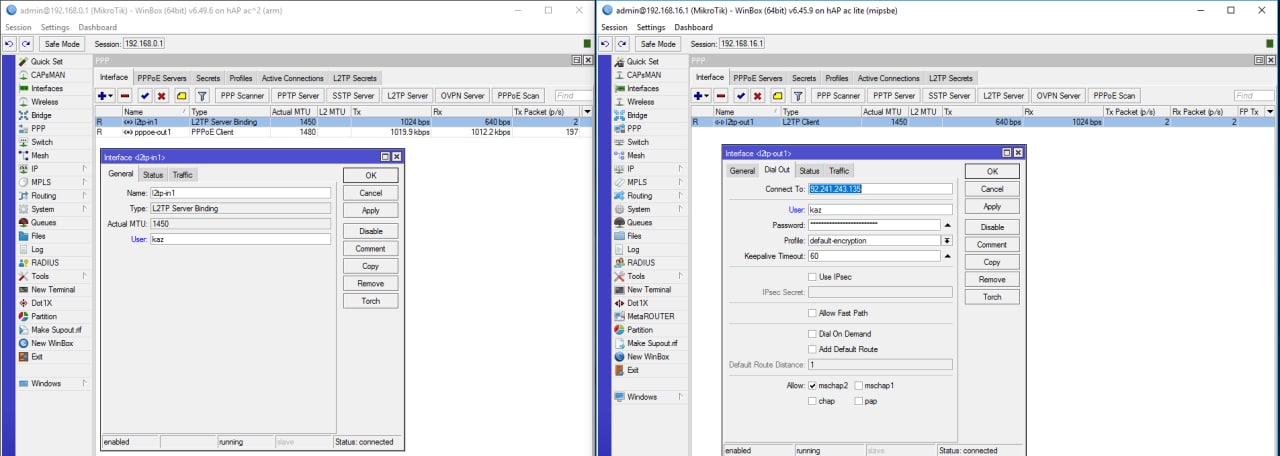This screenshot has height=456, width=1280.
Task: Open New Terminal in the left WinBox sidebar
Action: [x=53, y=289]
